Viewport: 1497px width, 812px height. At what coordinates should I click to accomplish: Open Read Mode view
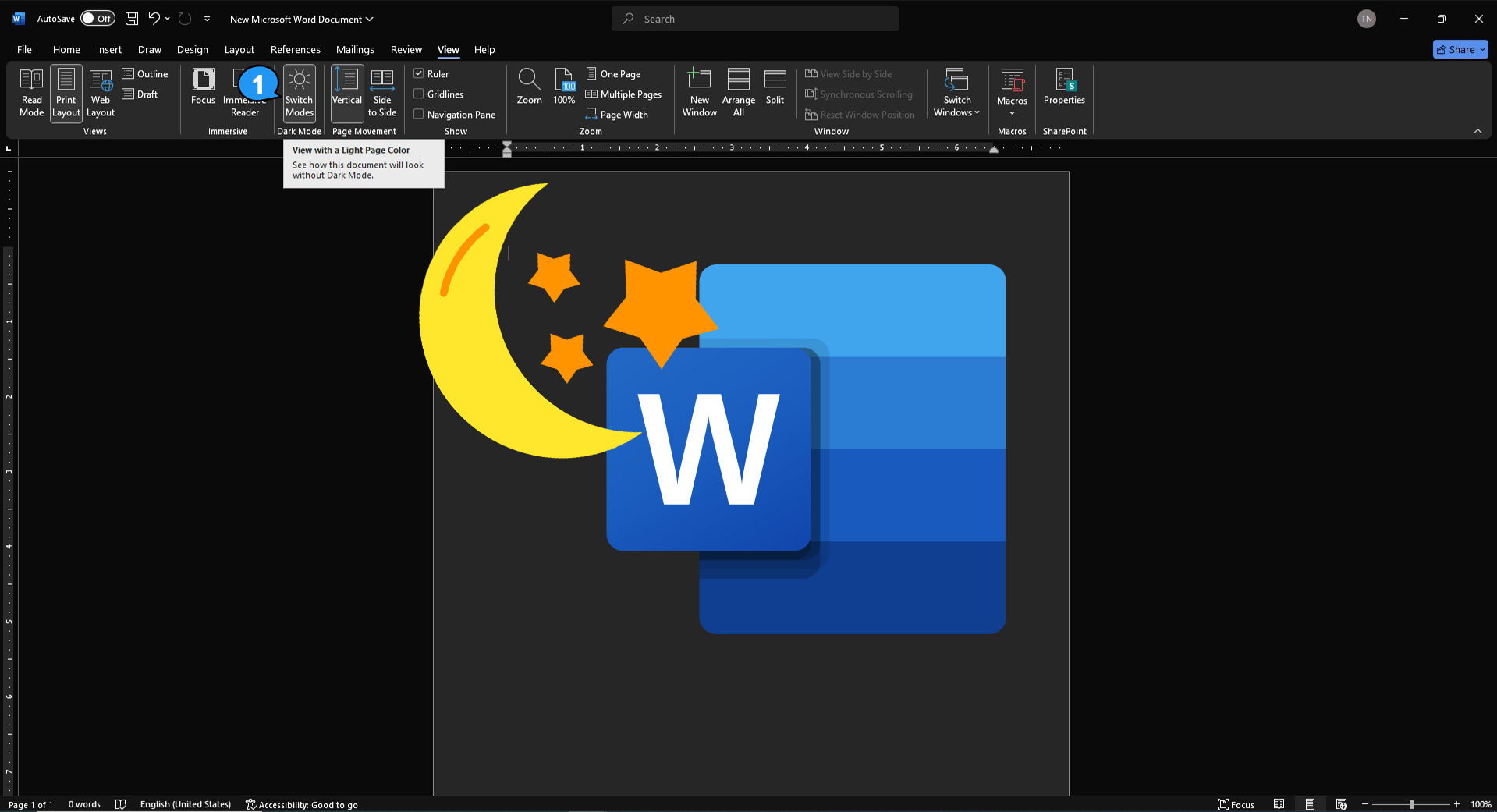31,93
